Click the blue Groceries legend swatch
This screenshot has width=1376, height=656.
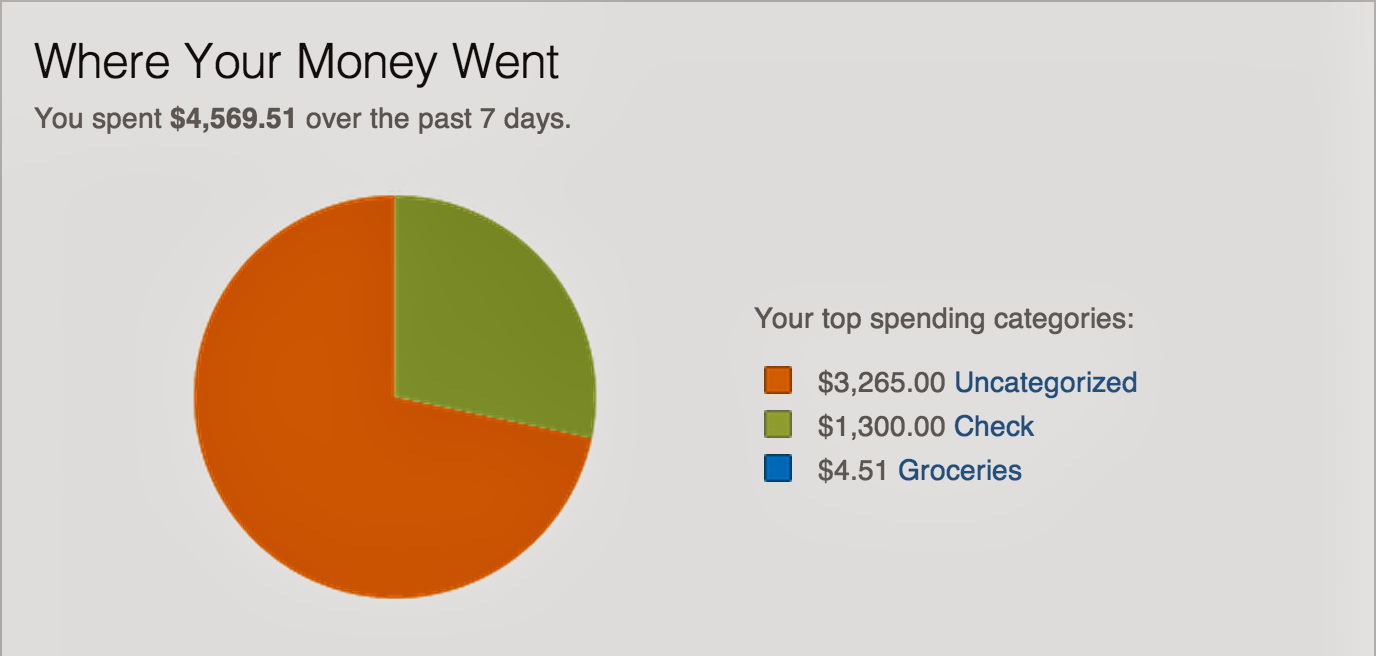click(778, 469)
